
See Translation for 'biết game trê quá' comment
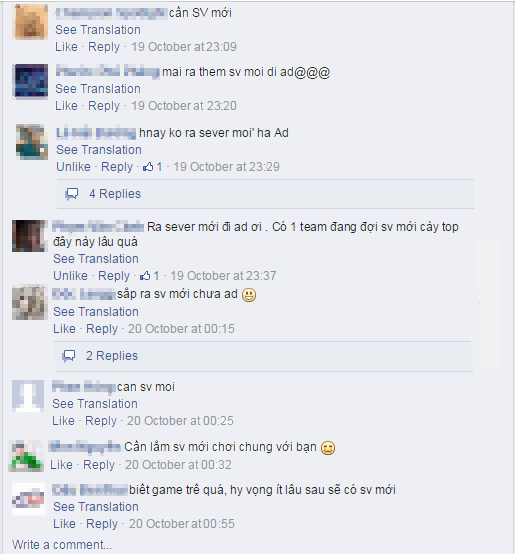[96, 507]
